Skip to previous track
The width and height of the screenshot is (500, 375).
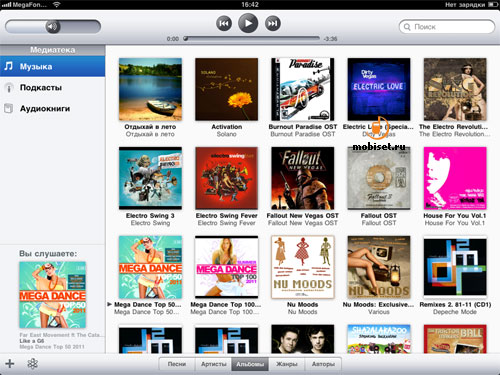(224, 23)
